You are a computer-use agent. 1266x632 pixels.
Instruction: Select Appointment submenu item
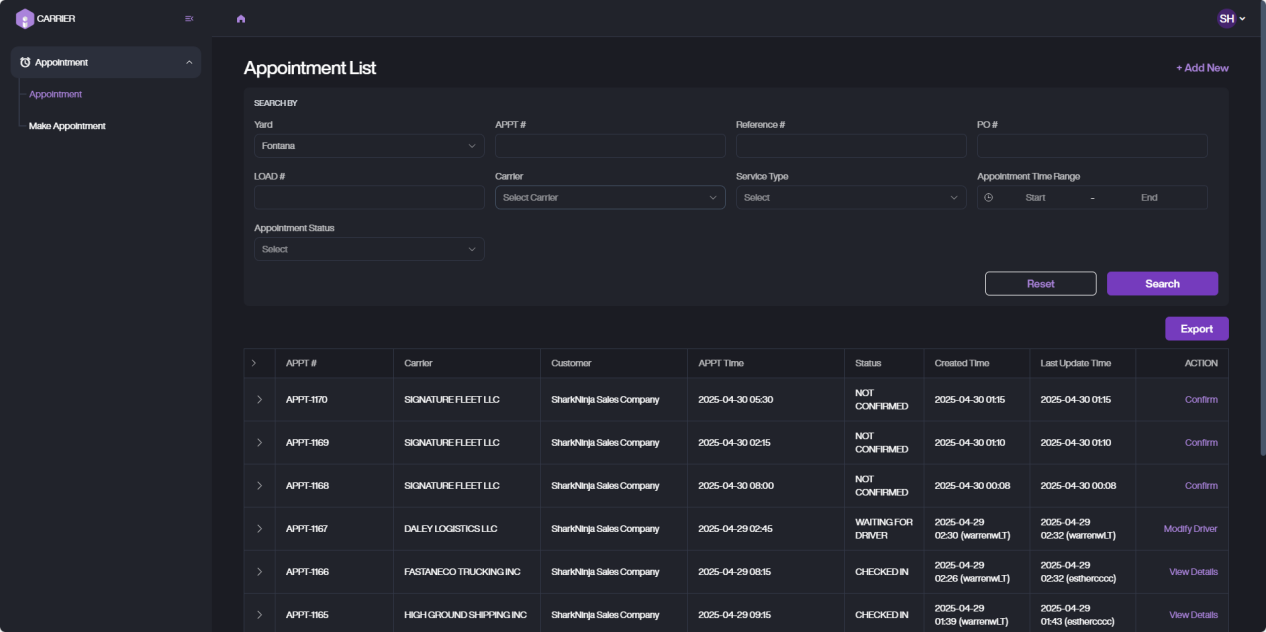click(56, 94)
